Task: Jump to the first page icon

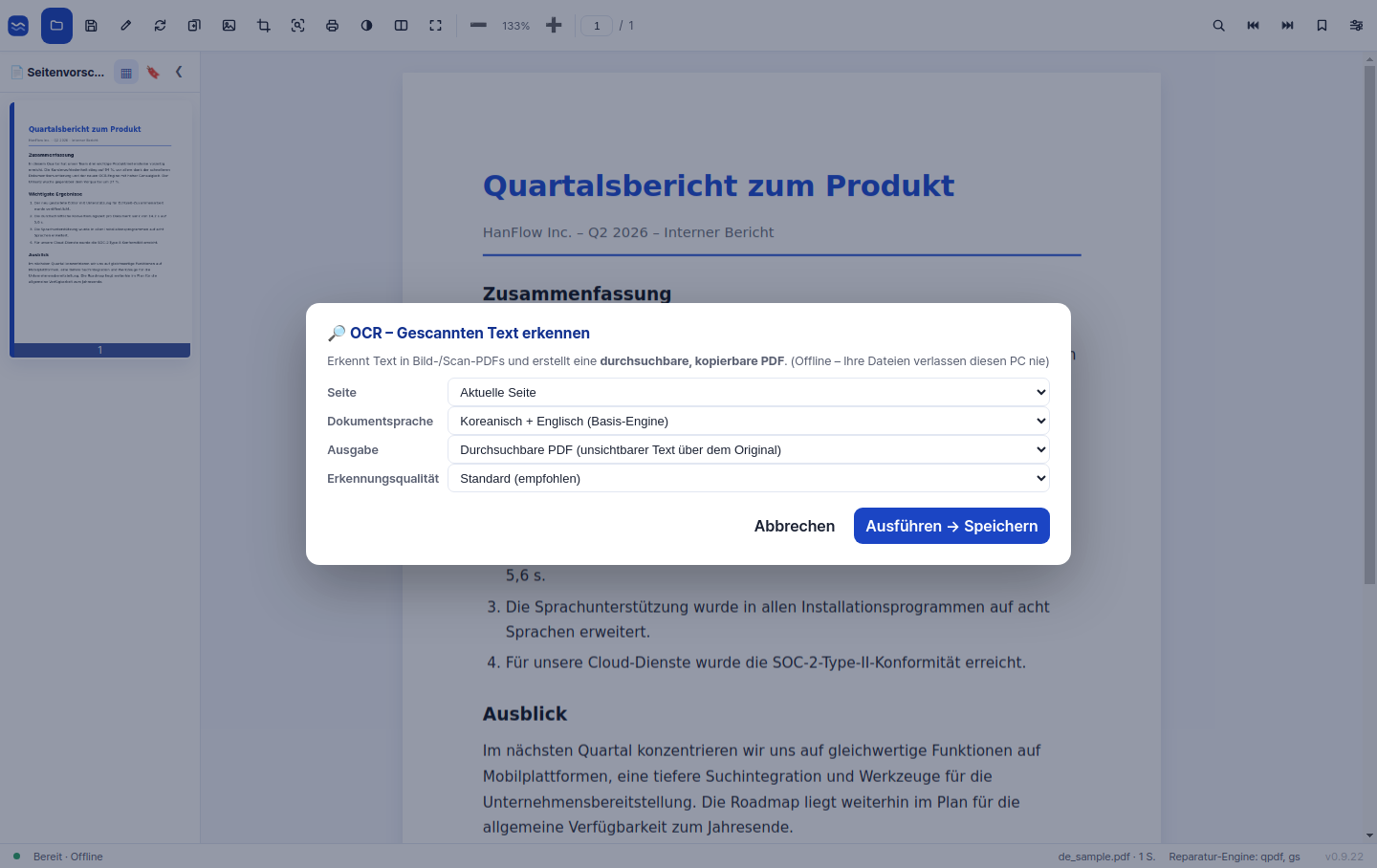Action: 1253,26
